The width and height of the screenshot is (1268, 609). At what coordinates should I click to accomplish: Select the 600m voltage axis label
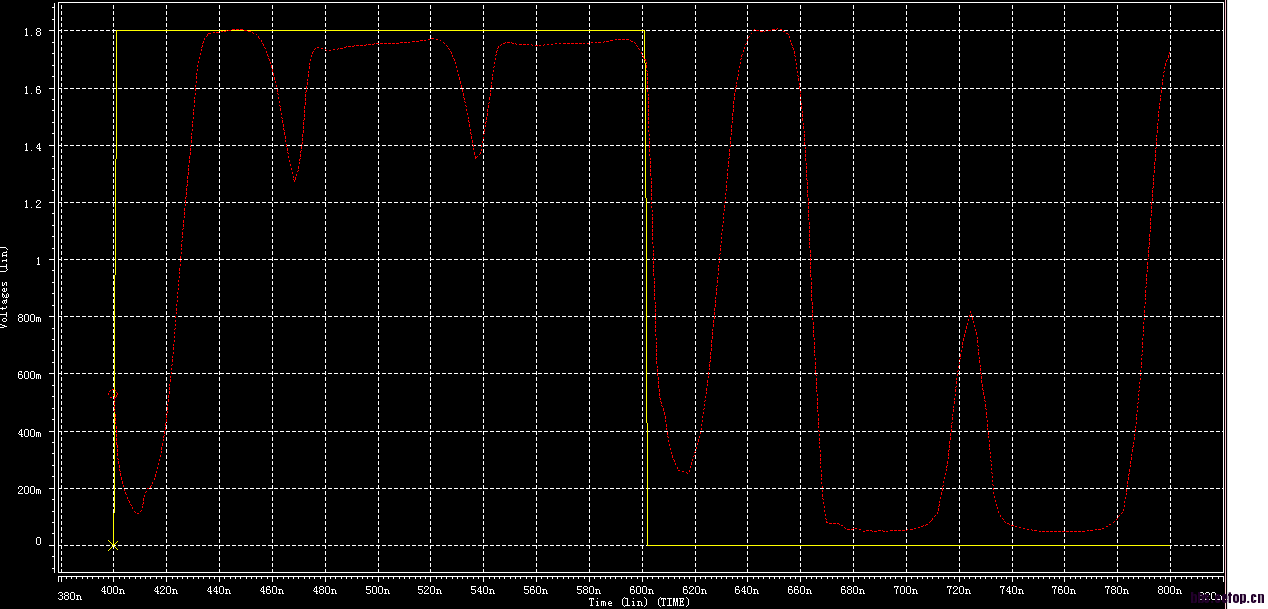(29, 374)
